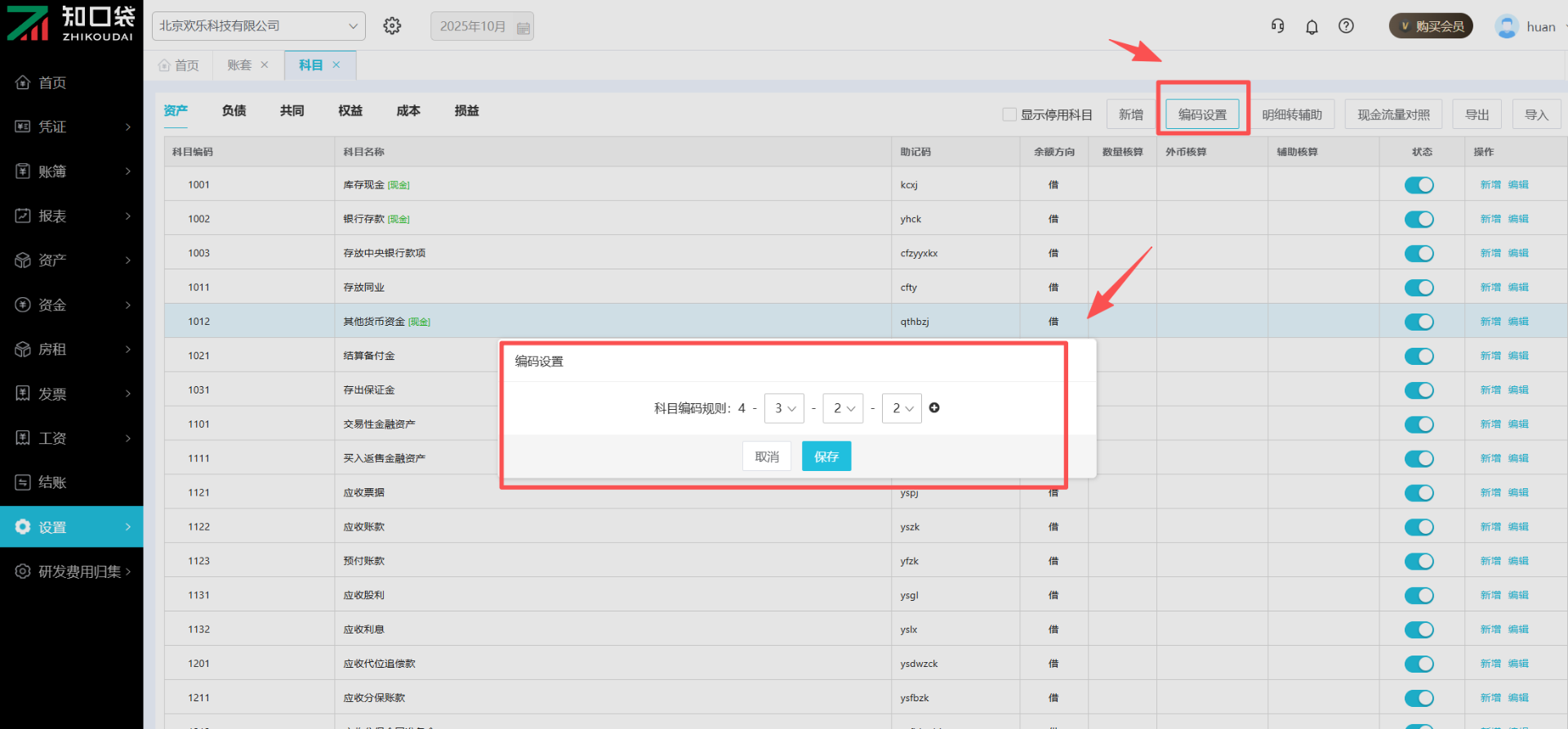1568x729 pixels.
Task: Switch to the 损益 category tab
Action: click(x=466, y=111)
